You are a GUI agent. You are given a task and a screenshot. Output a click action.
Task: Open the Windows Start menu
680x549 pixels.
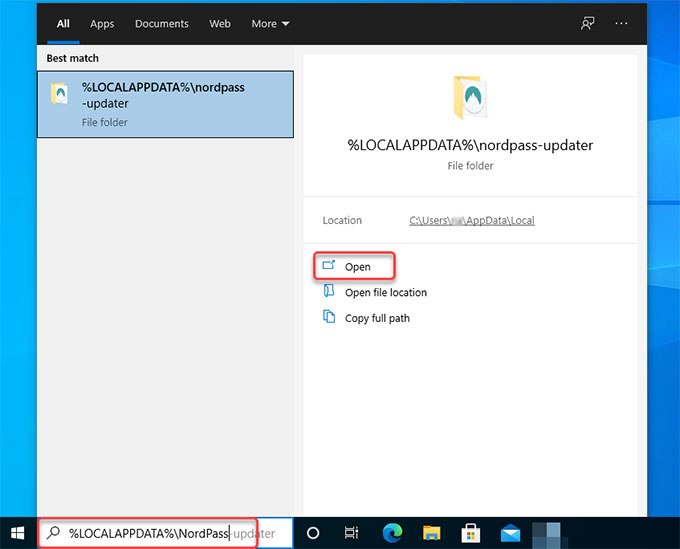tap(17, 533)
